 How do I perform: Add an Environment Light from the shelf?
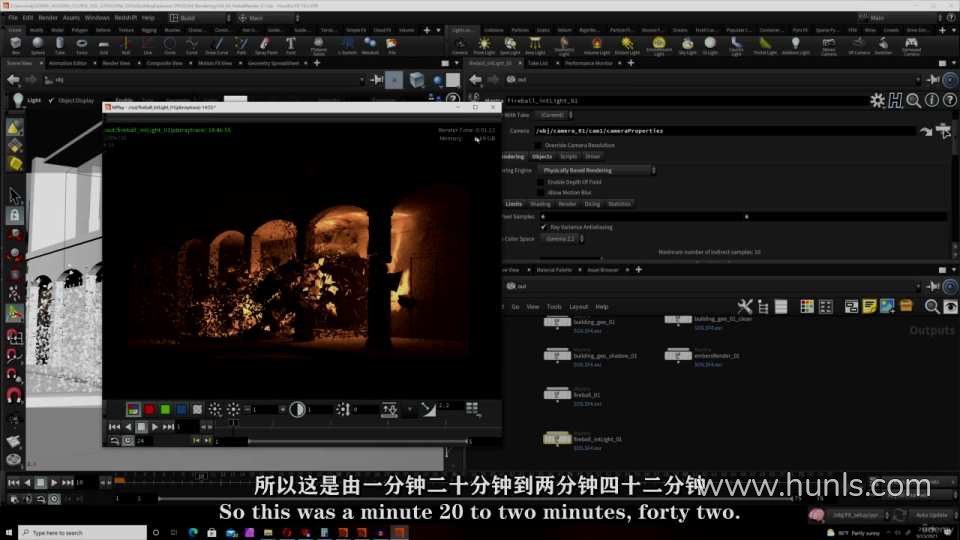coord(659,45)
